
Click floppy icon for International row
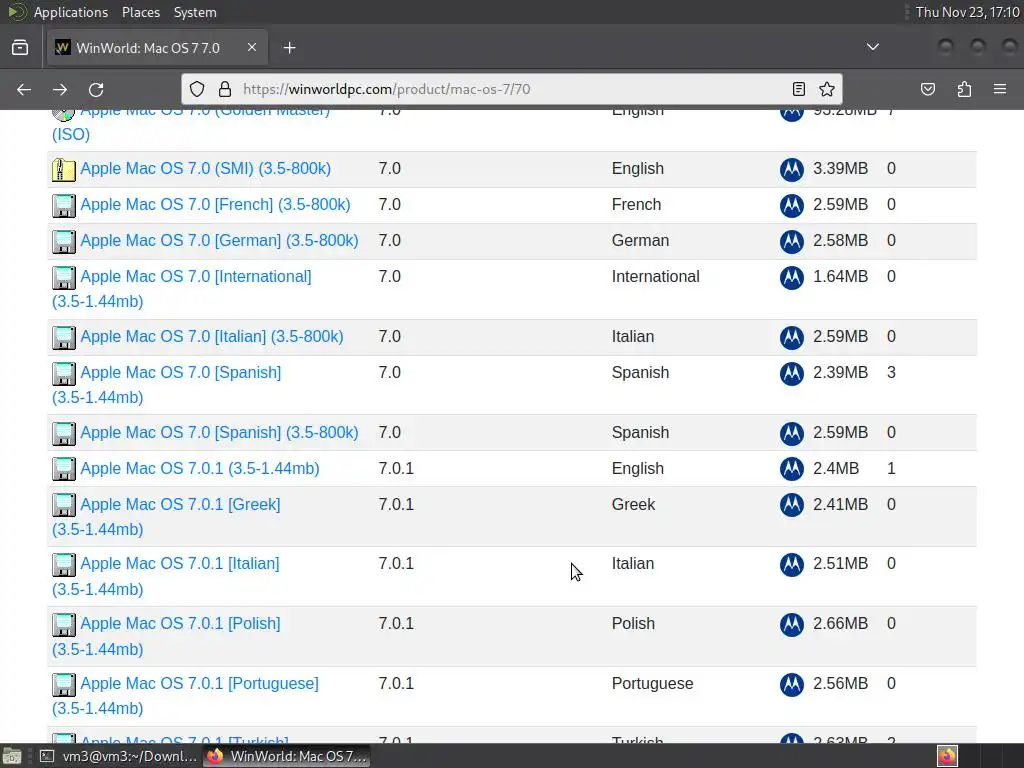point(63,278)
